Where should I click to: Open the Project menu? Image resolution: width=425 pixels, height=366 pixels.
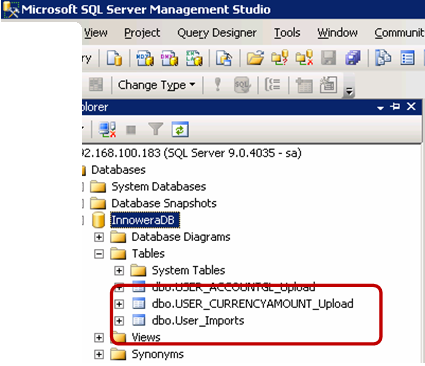click(x=142, y=33)
